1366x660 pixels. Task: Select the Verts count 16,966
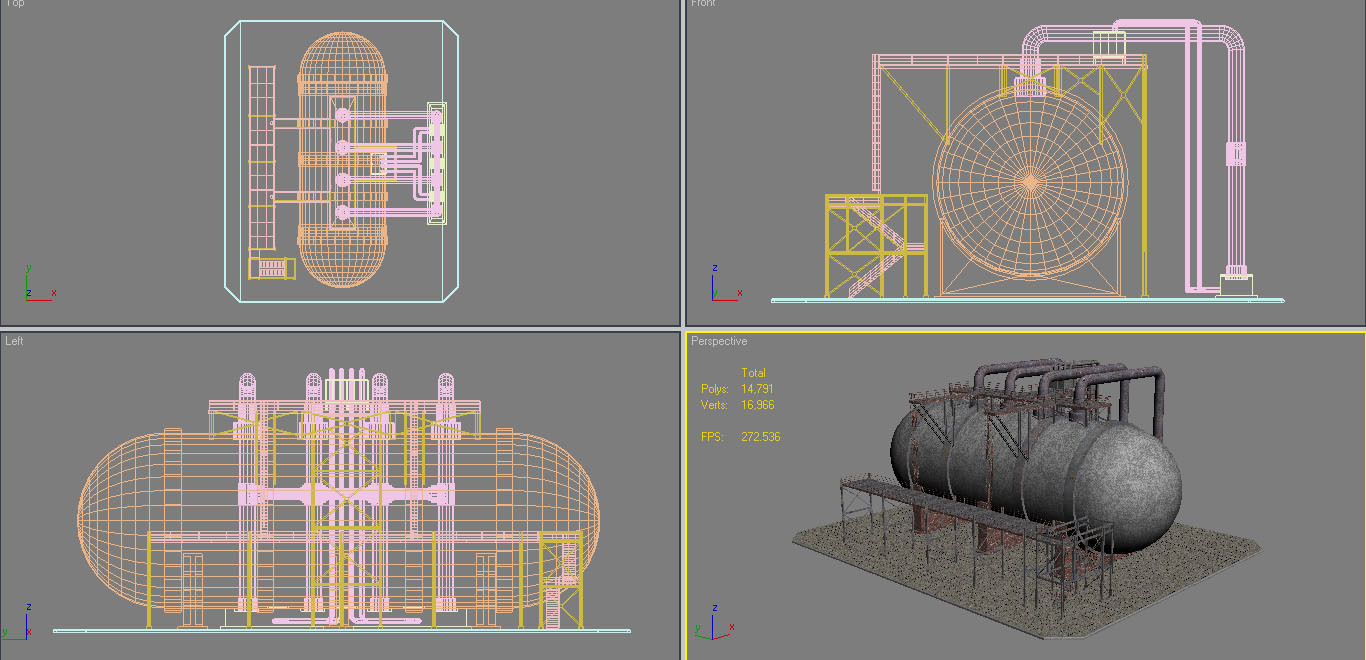757,405
